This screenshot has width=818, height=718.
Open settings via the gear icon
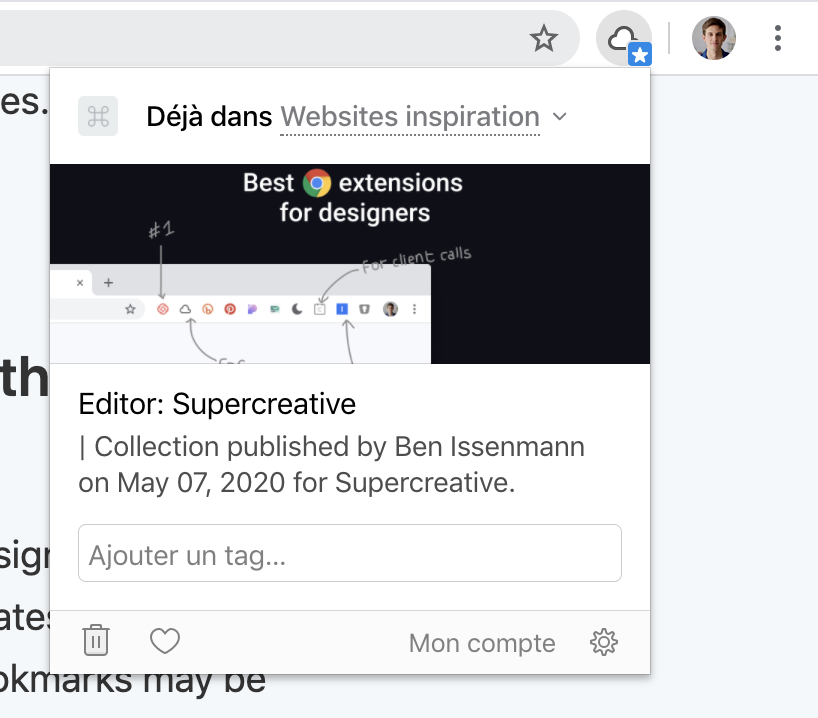604,642
